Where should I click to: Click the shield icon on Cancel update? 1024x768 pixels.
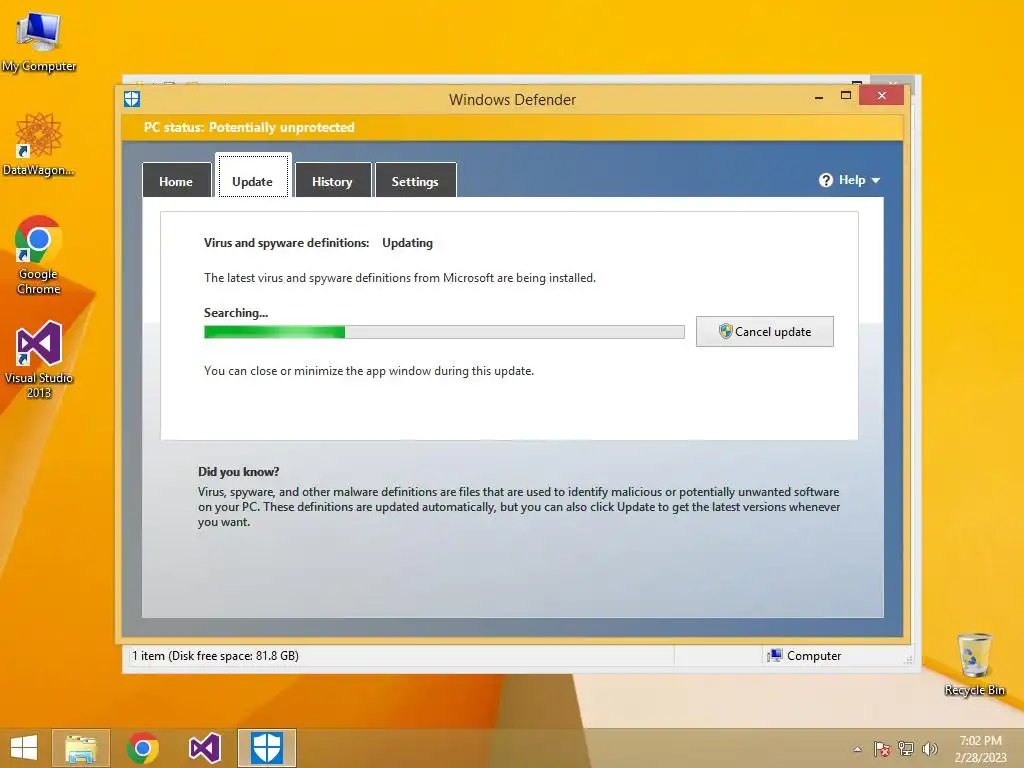(726, 331)
